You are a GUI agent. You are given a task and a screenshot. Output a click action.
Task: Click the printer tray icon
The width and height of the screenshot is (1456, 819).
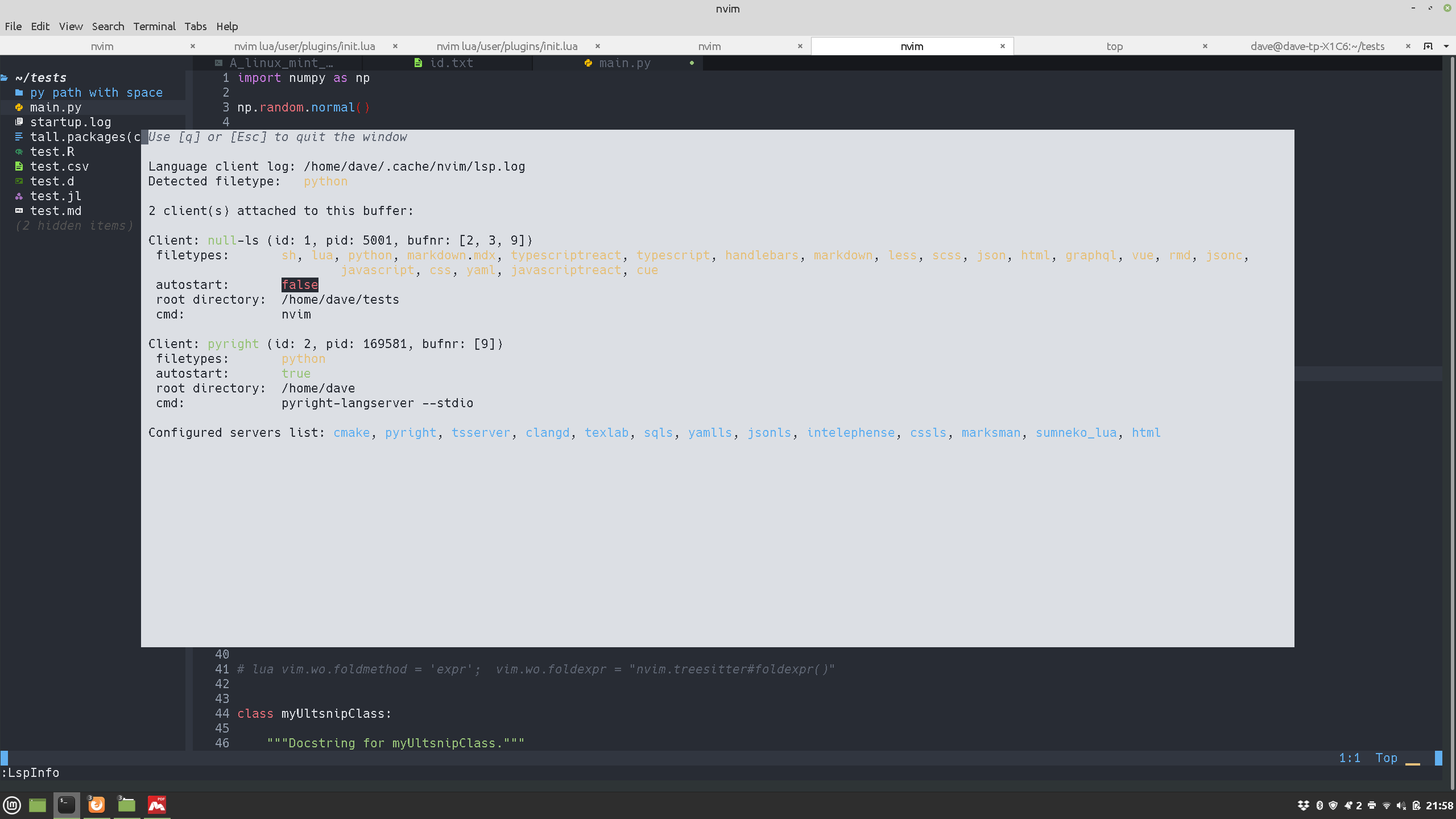point(1372,805)
